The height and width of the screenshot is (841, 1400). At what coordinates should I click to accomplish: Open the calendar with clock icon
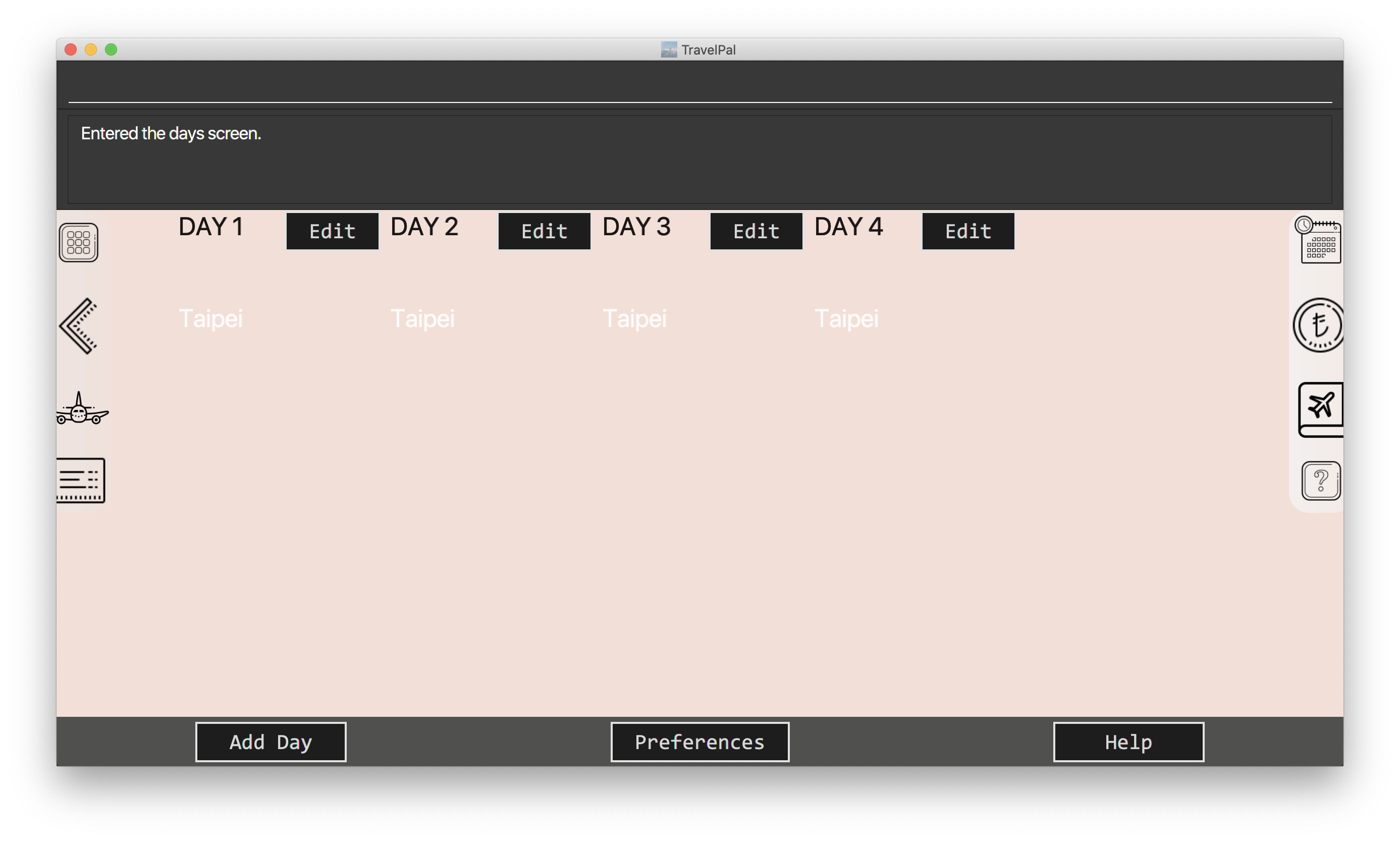[1319, 241]
